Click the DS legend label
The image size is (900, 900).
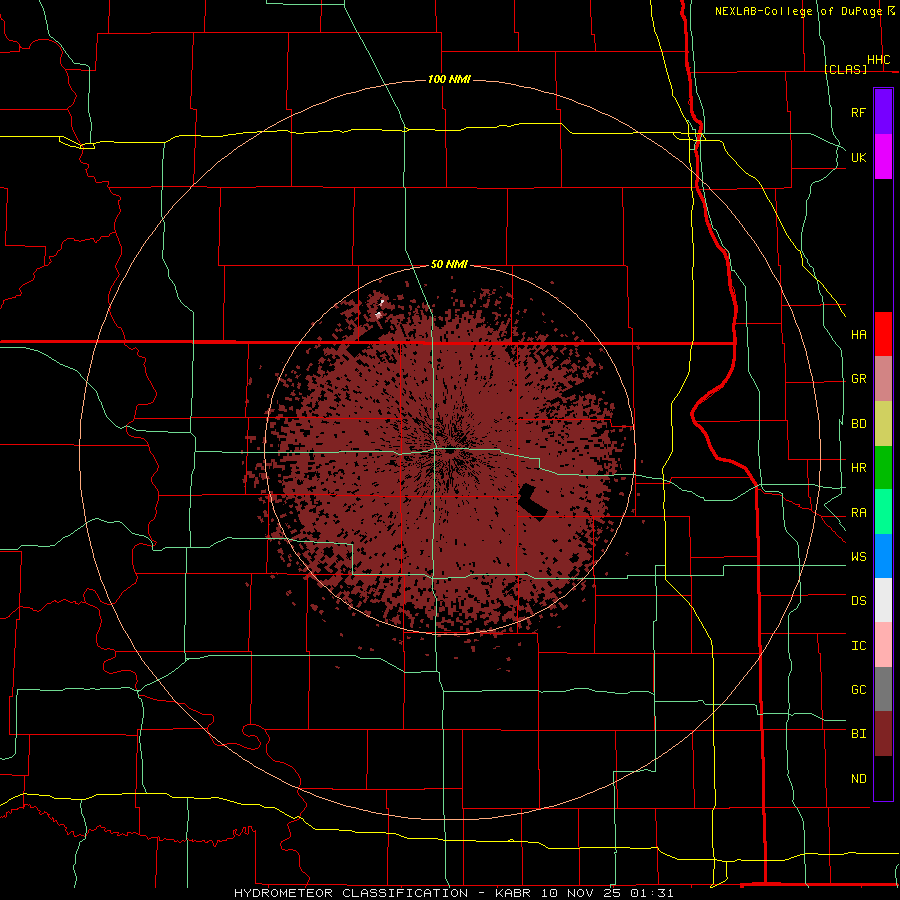858,601
